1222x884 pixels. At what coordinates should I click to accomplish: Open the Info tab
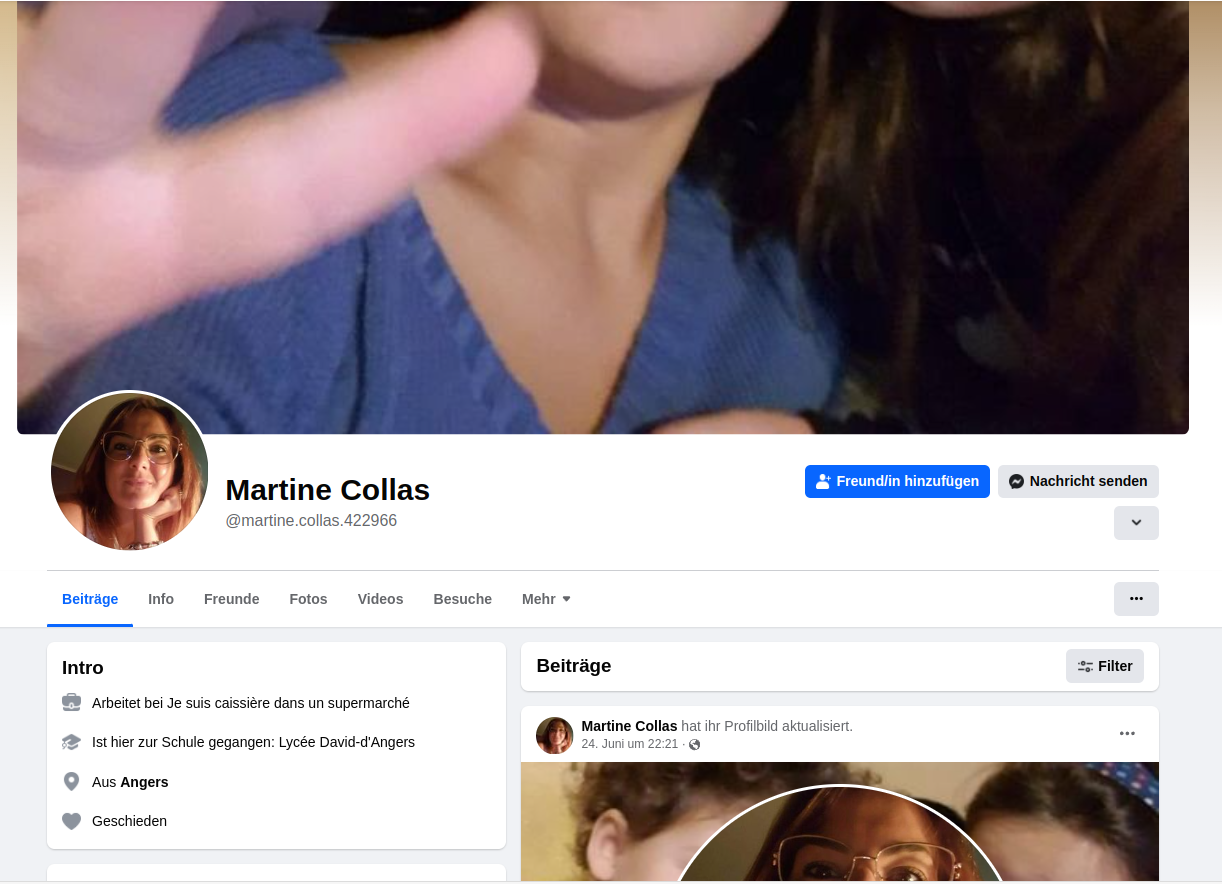161,599
